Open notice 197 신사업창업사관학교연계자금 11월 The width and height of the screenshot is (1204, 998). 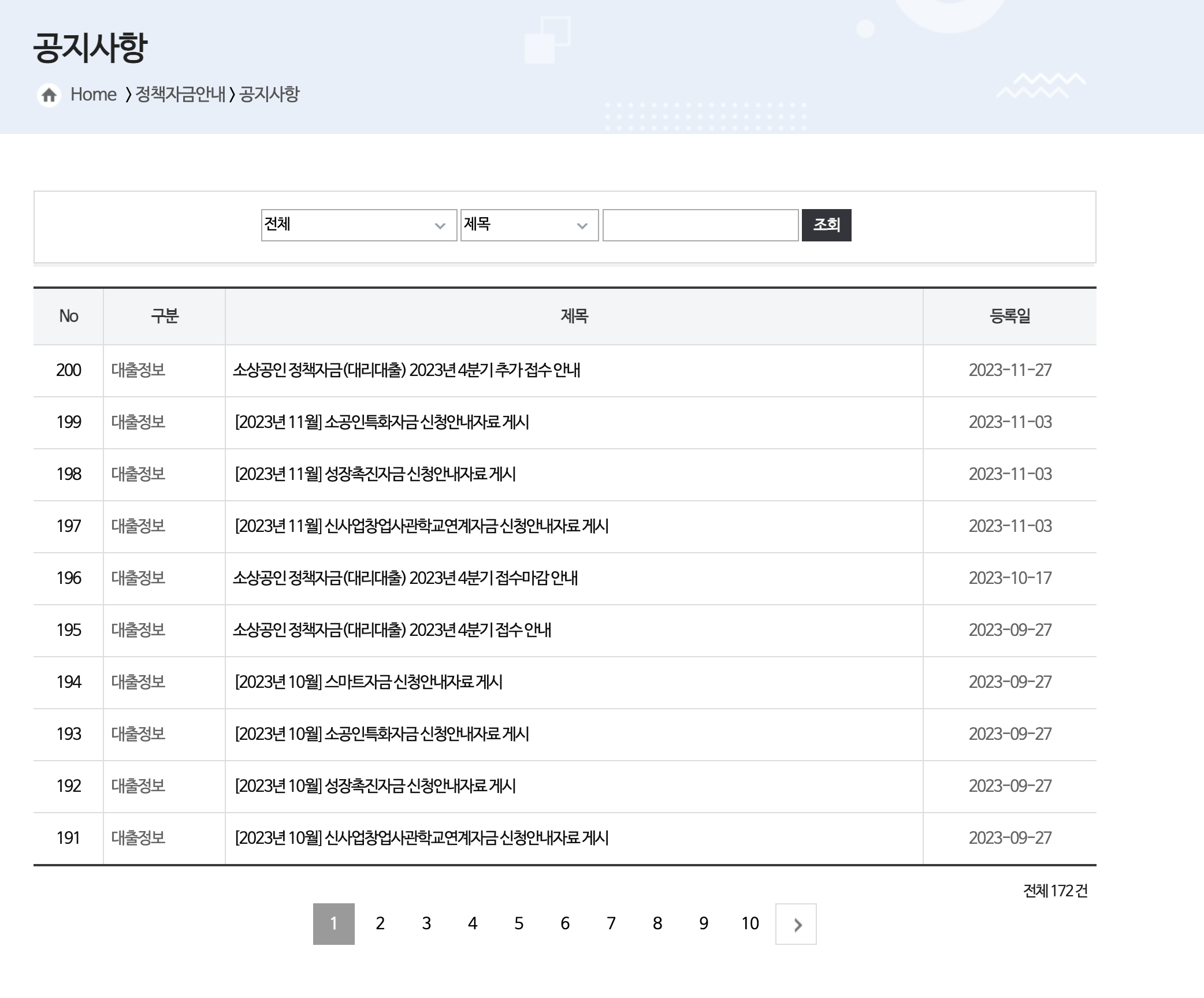421,526
